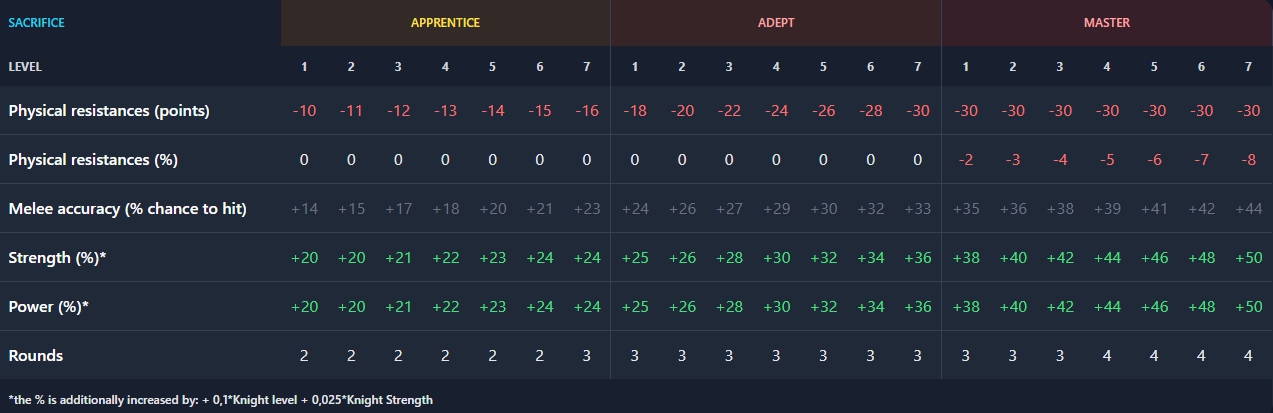Select the ADEPT column header
1273x413 pixels.
(x=775, y=22)
